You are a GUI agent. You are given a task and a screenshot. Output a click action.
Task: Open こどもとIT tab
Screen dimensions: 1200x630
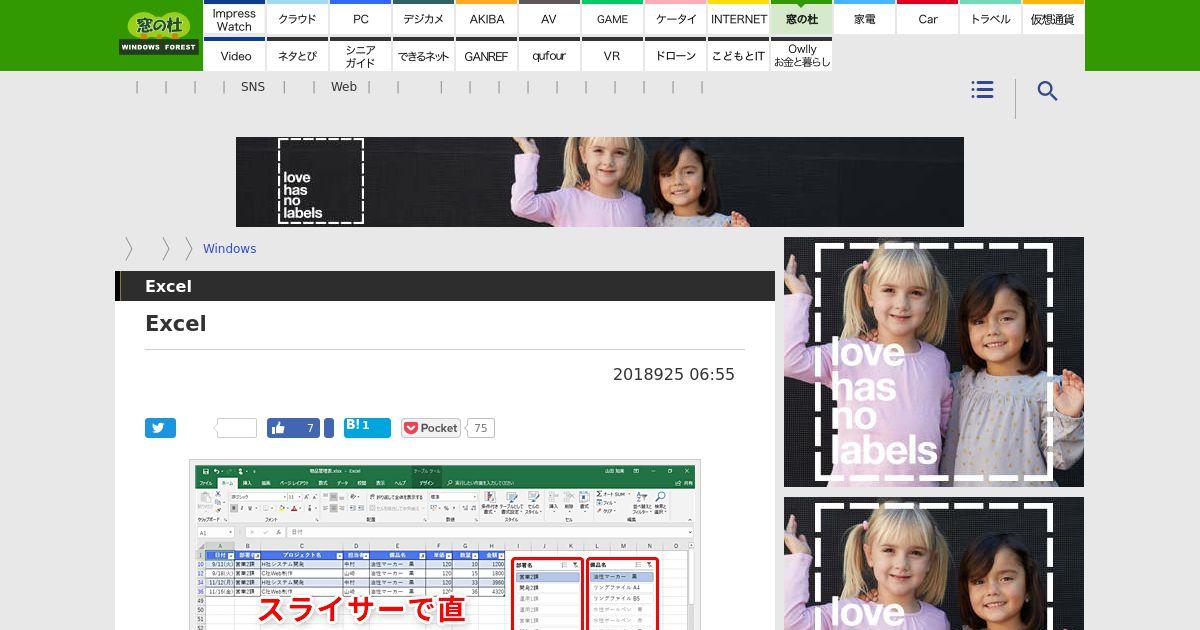tap(739, 56)
